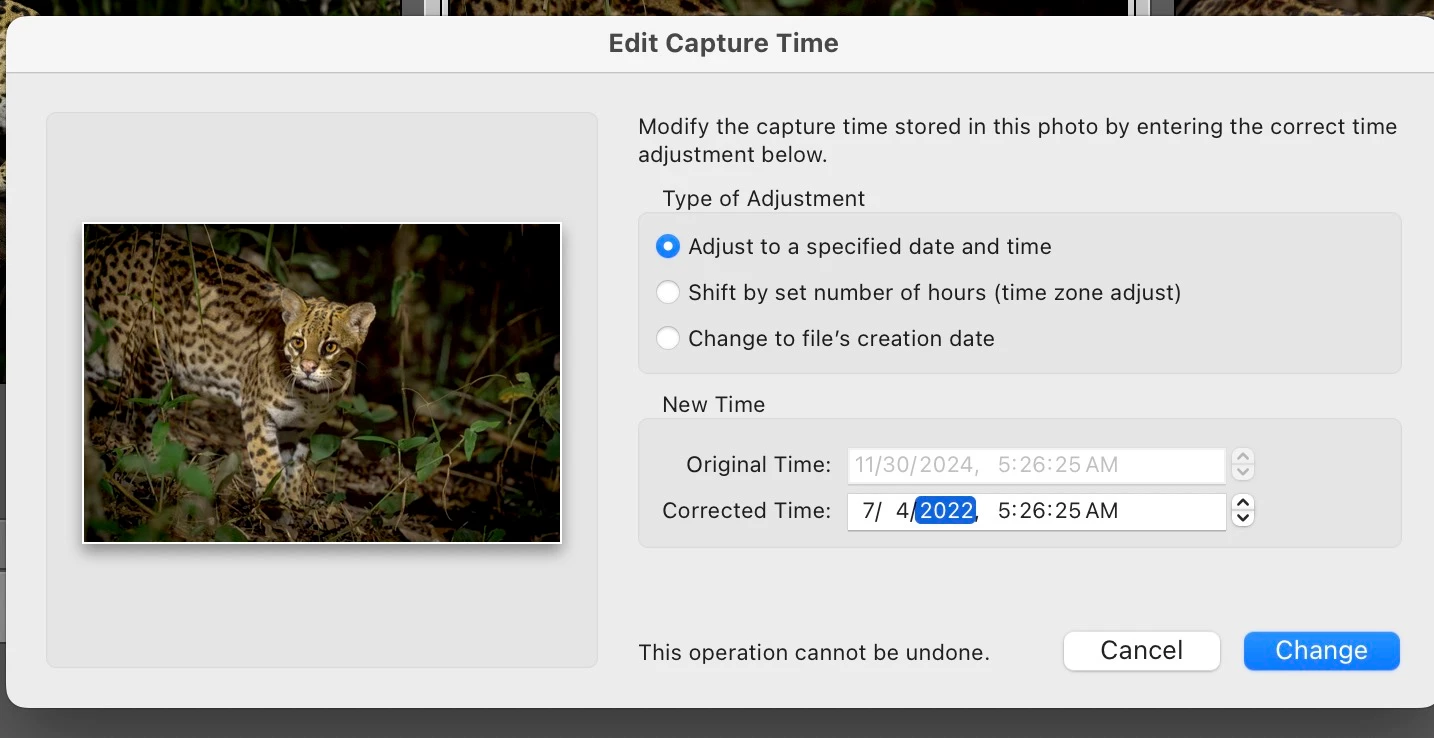This screenshot has height=738, width=1434.
Task: Select month value 7 in Corrected Time
Action: (x=867, y=511)
